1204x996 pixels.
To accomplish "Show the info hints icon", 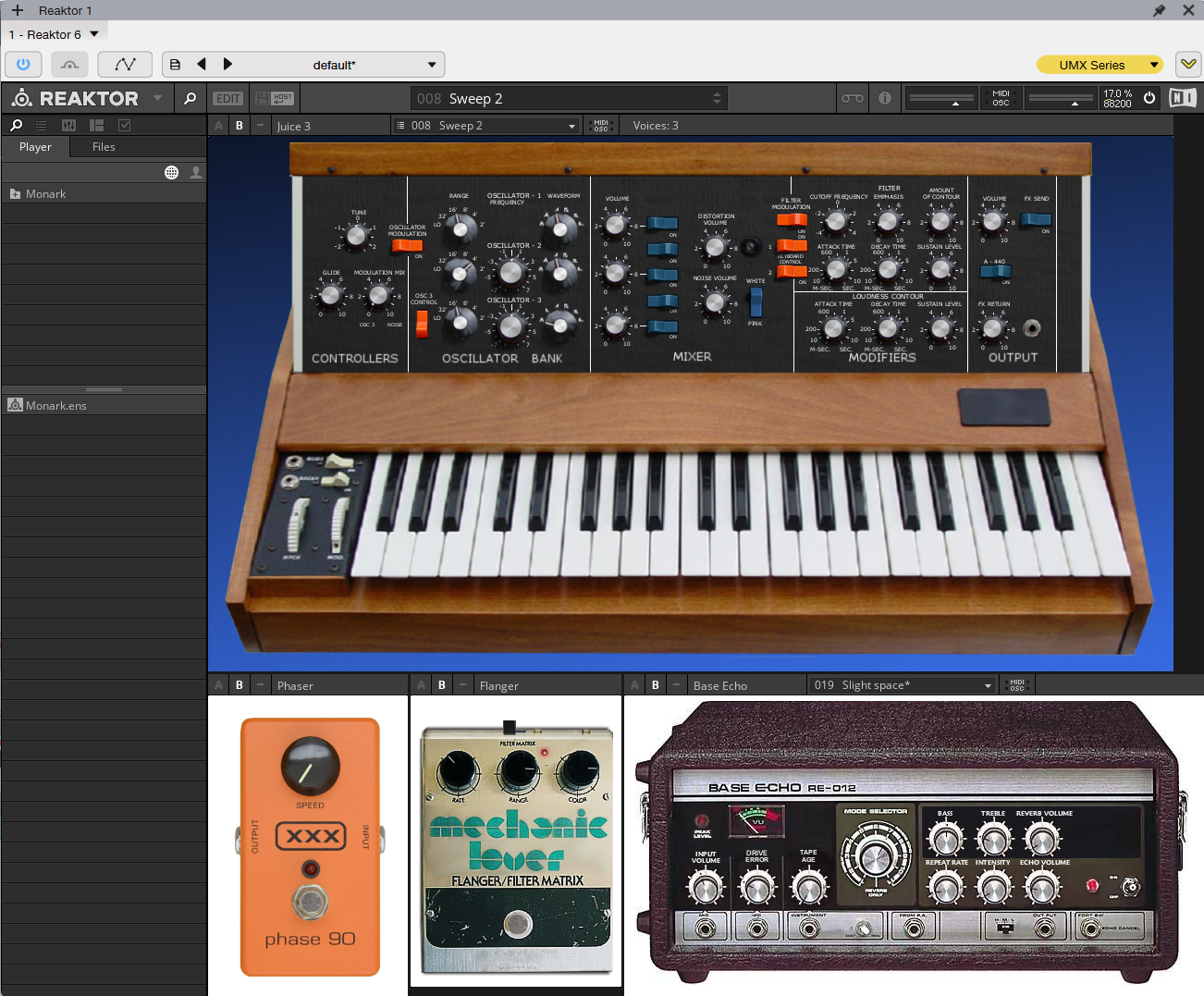I will point(885,98).
